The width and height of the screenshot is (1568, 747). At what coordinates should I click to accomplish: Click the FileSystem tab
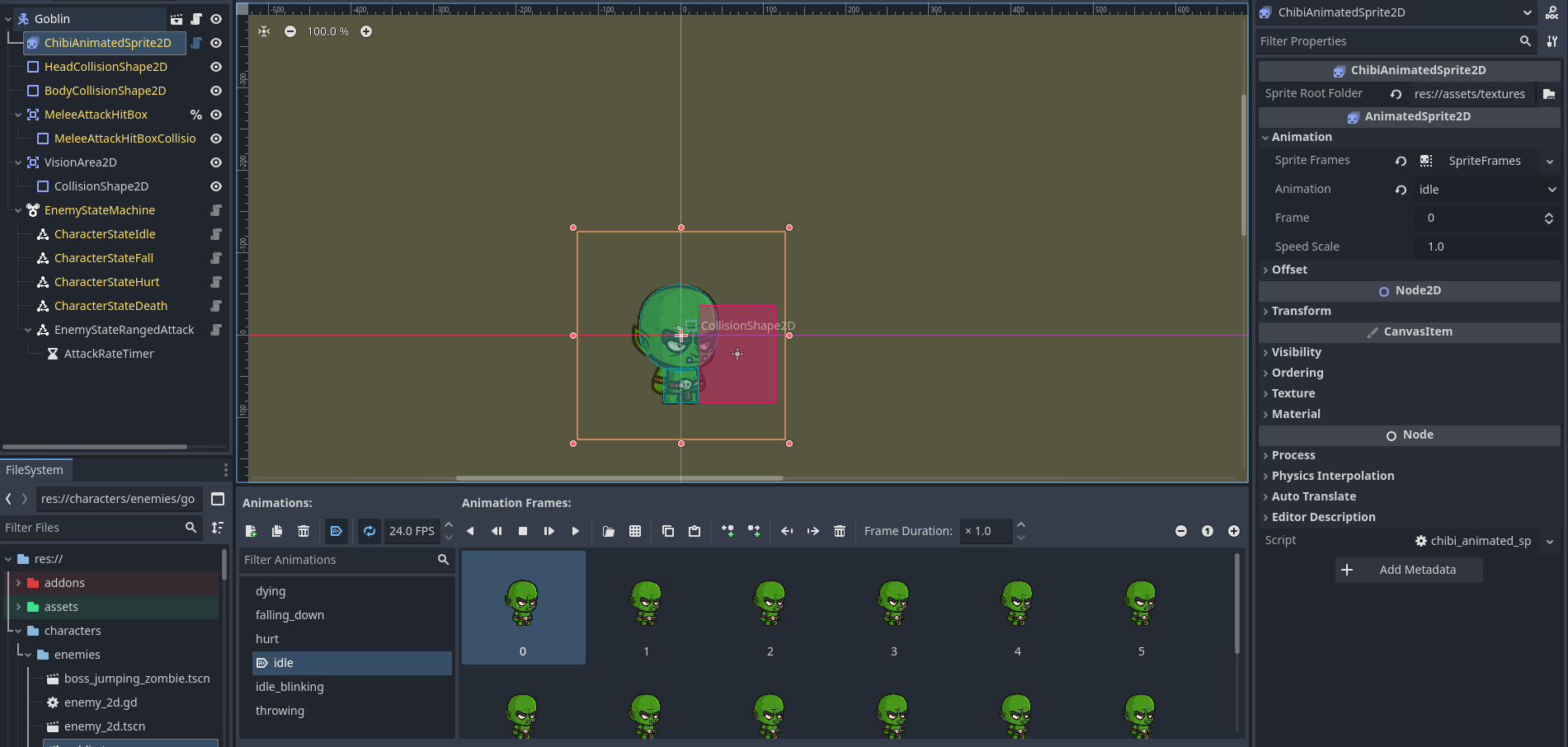[35, 470]
